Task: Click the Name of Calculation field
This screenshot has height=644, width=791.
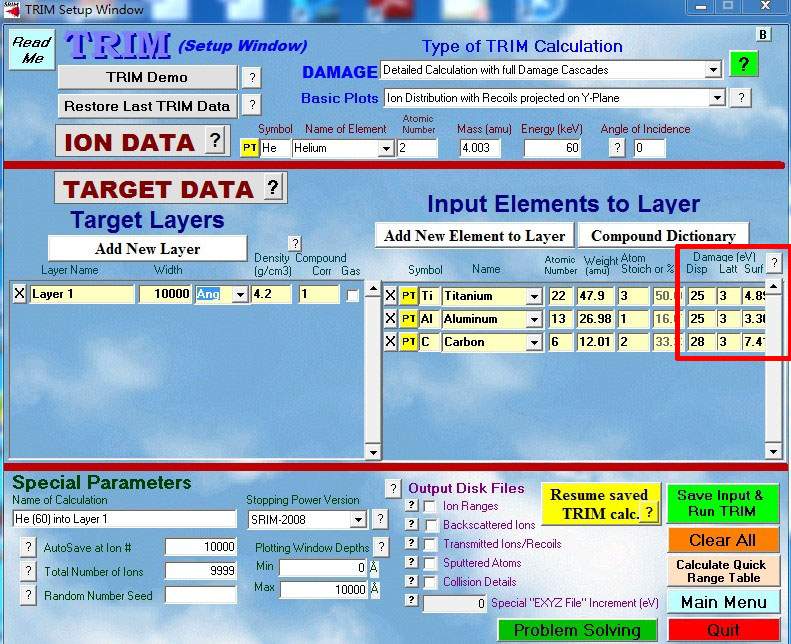Action: click(124, 519)
